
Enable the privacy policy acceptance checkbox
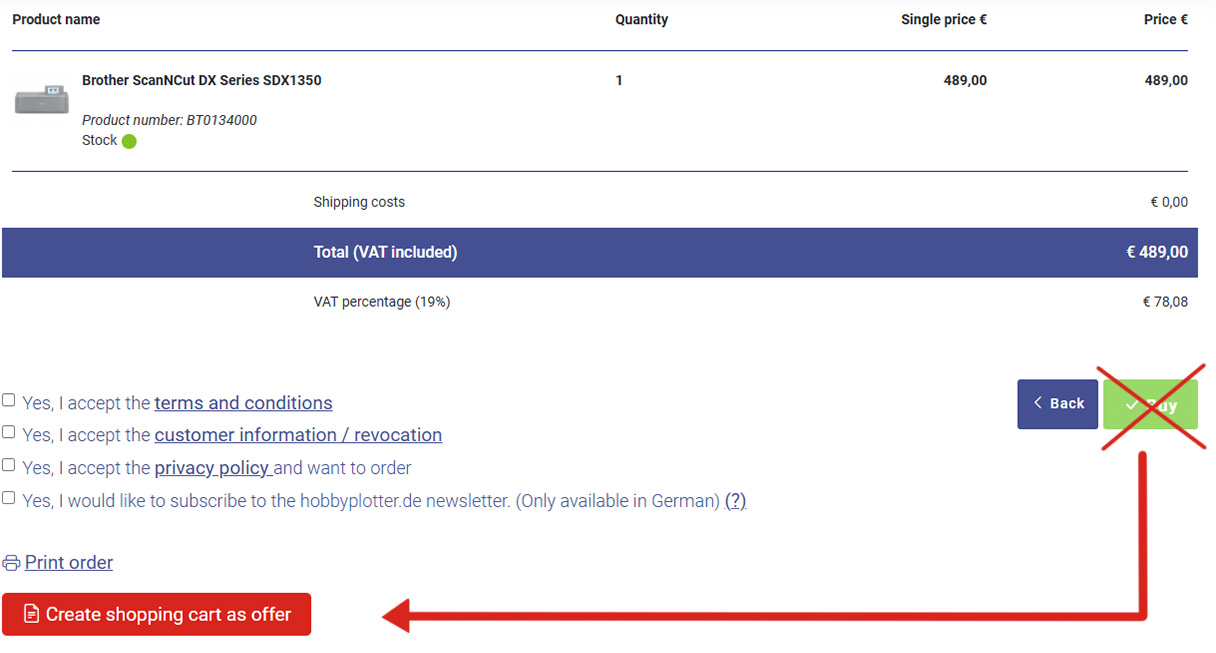8,465
